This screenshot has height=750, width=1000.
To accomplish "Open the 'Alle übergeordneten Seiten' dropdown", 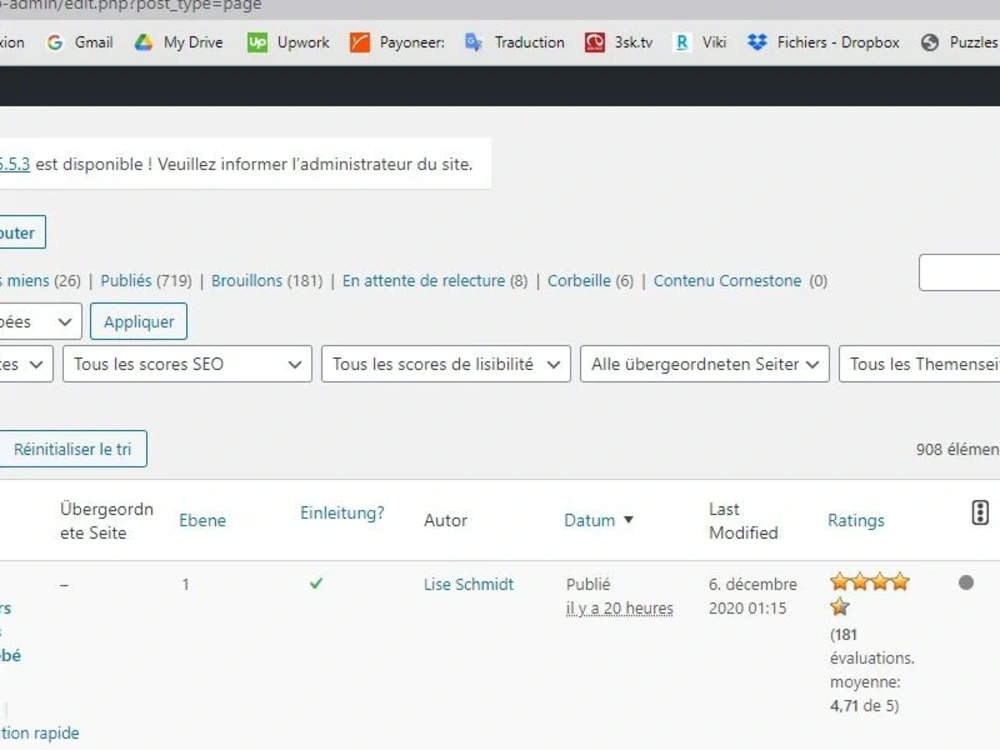I will pos(705,364).
